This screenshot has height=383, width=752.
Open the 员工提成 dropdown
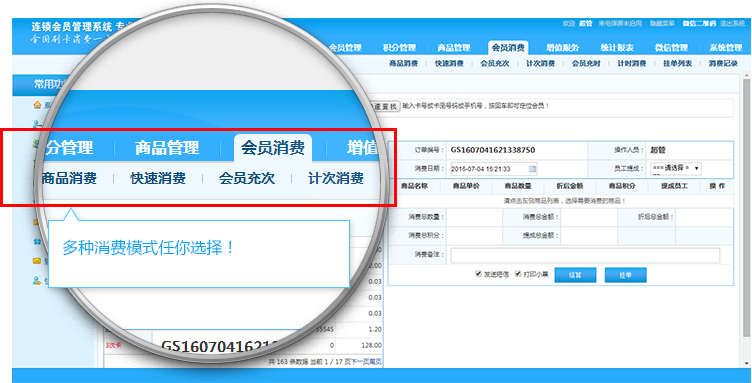tap(676, 169)
